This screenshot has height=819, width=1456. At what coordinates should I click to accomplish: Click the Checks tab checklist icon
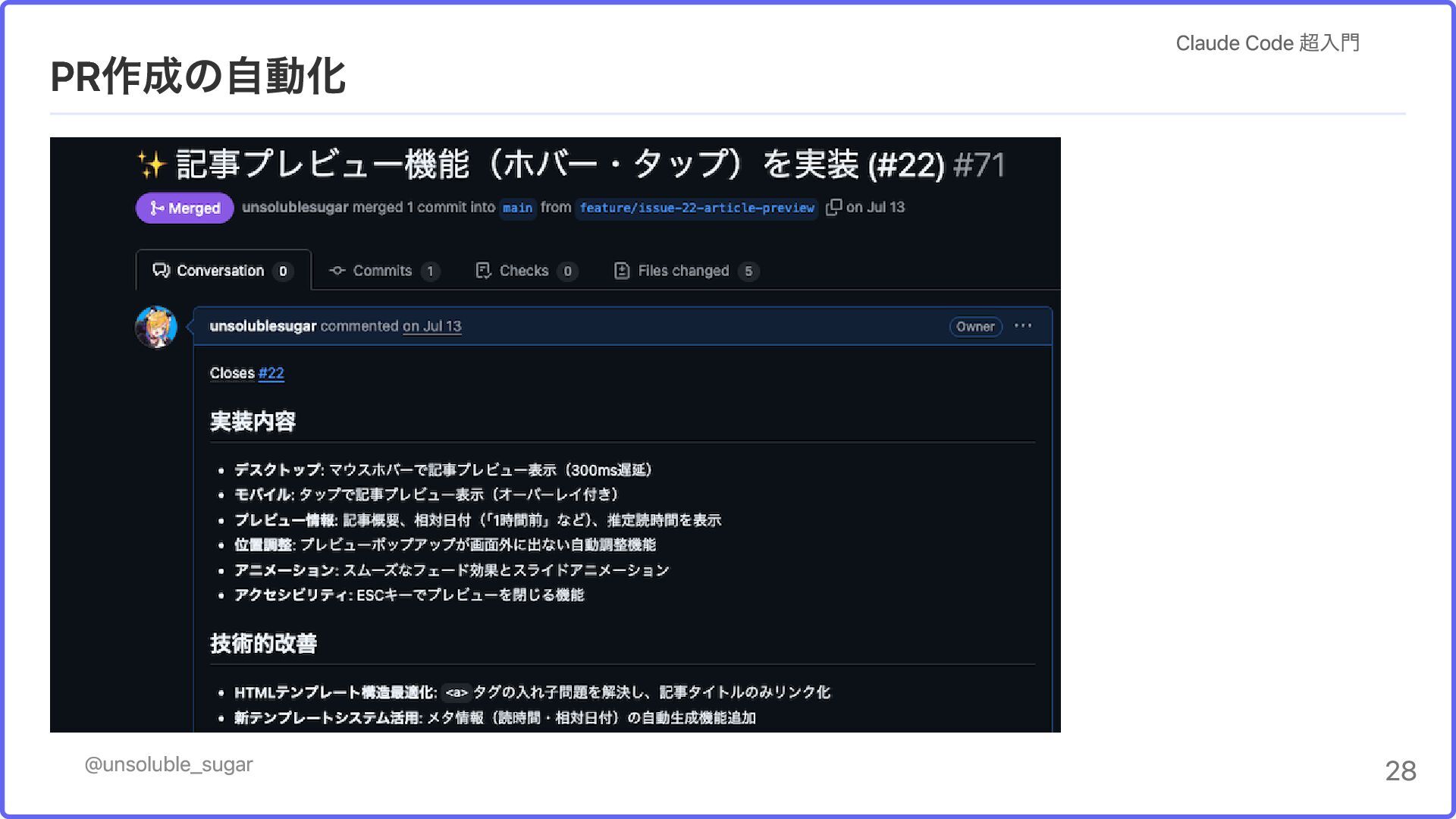[483, 271]
